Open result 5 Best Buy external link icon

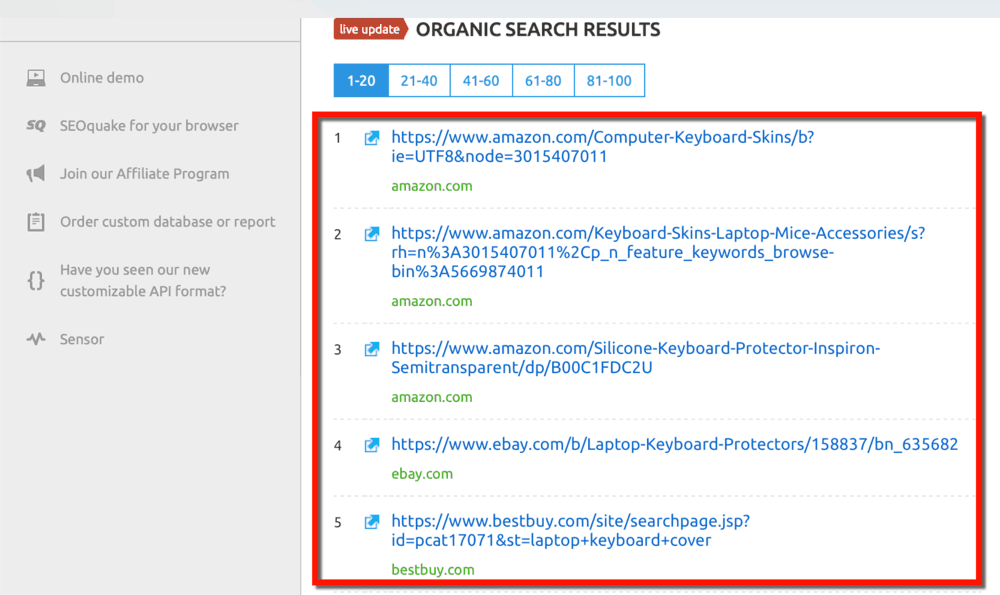click(x=372, y=522)
